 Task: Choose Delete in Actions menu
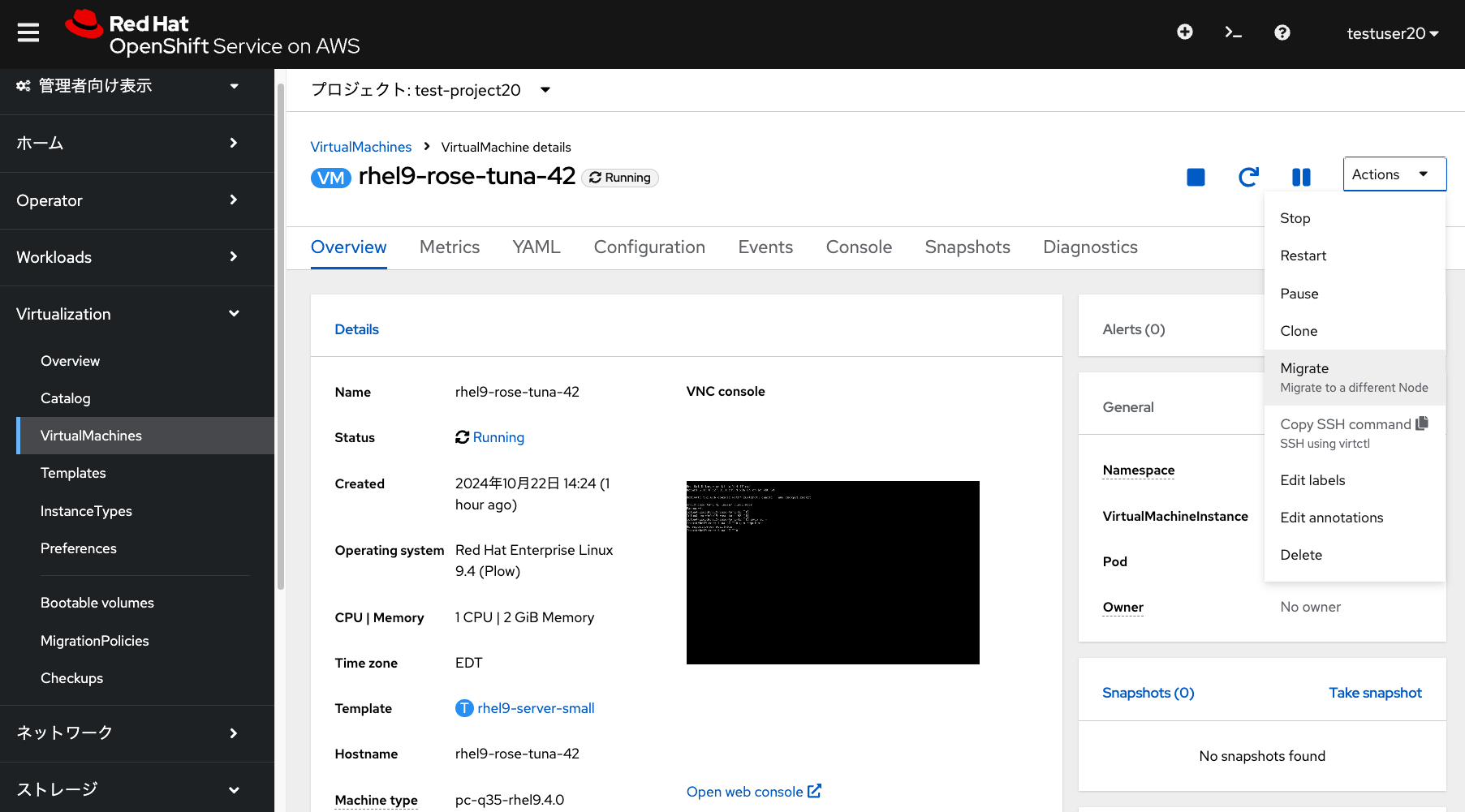[x=1355, y=555]
